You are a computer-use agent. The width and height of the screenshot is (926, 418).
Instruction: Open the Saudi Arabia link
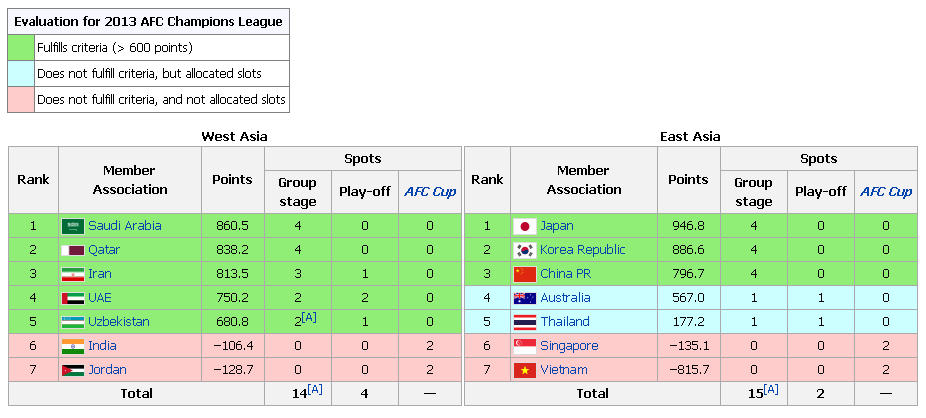point(125,226)
